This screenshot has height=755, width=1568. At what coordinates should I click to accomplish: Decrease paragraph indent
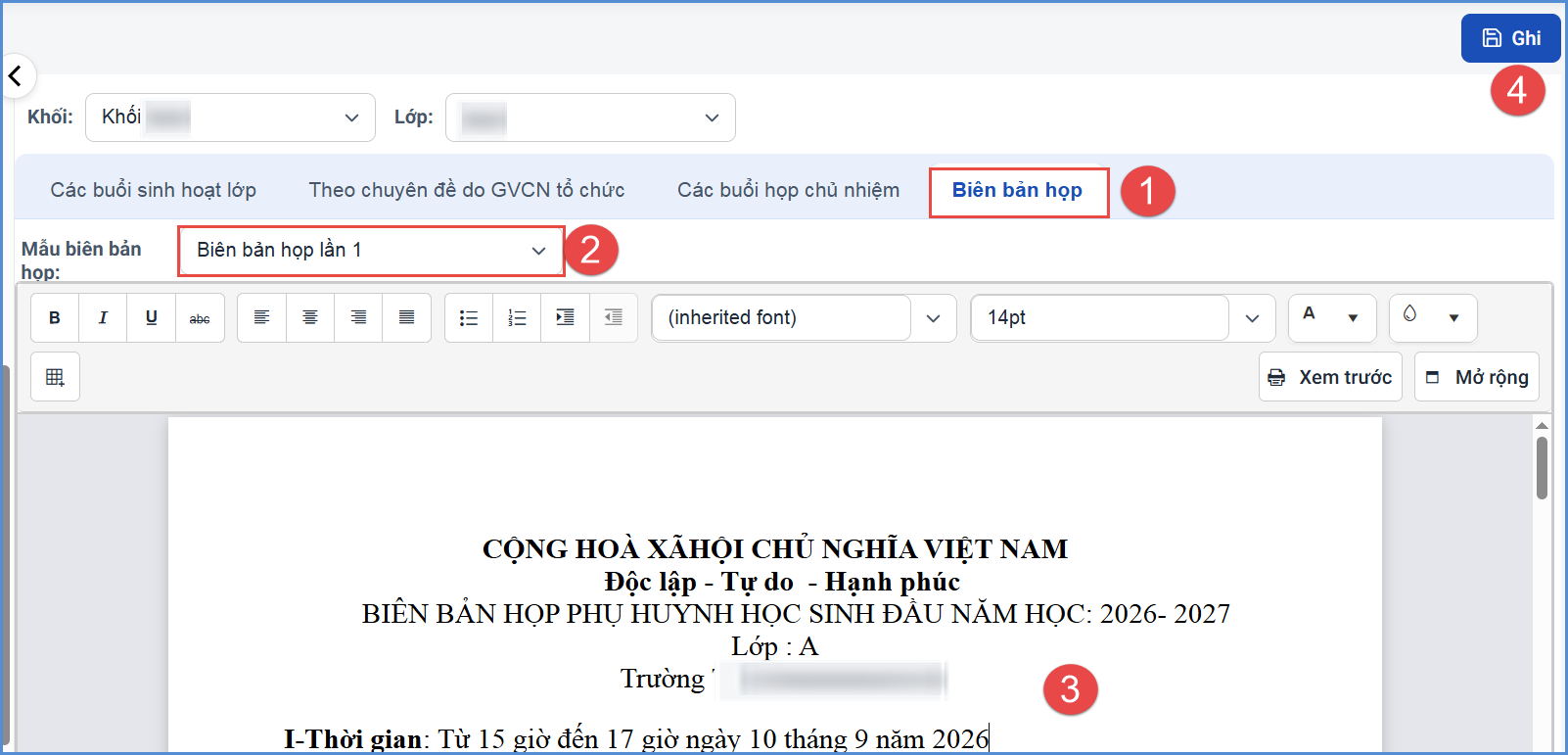(614, 318)
